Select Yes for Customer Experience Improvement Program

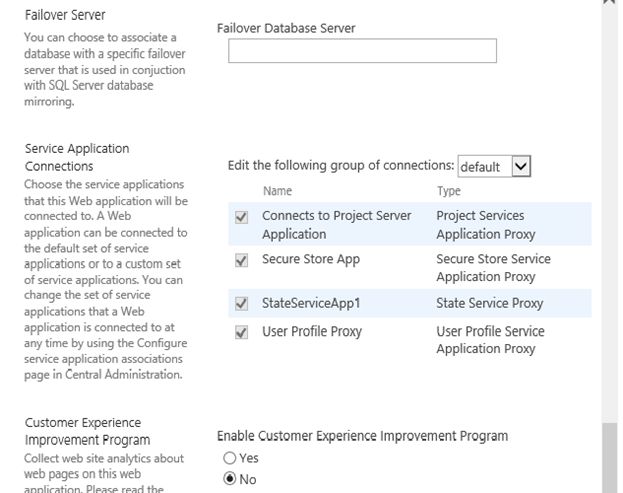(230, 457)
